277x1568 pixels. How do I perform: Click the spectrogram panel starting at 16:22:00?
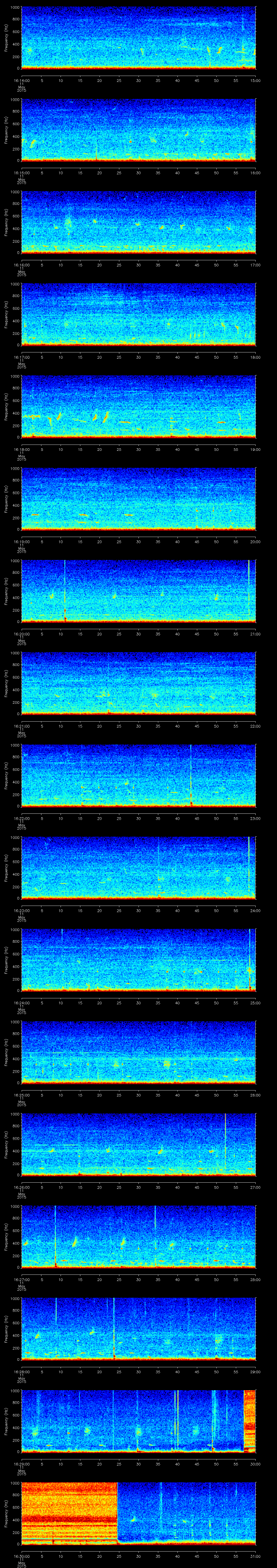pyautogui.click(x=138, y=775)
